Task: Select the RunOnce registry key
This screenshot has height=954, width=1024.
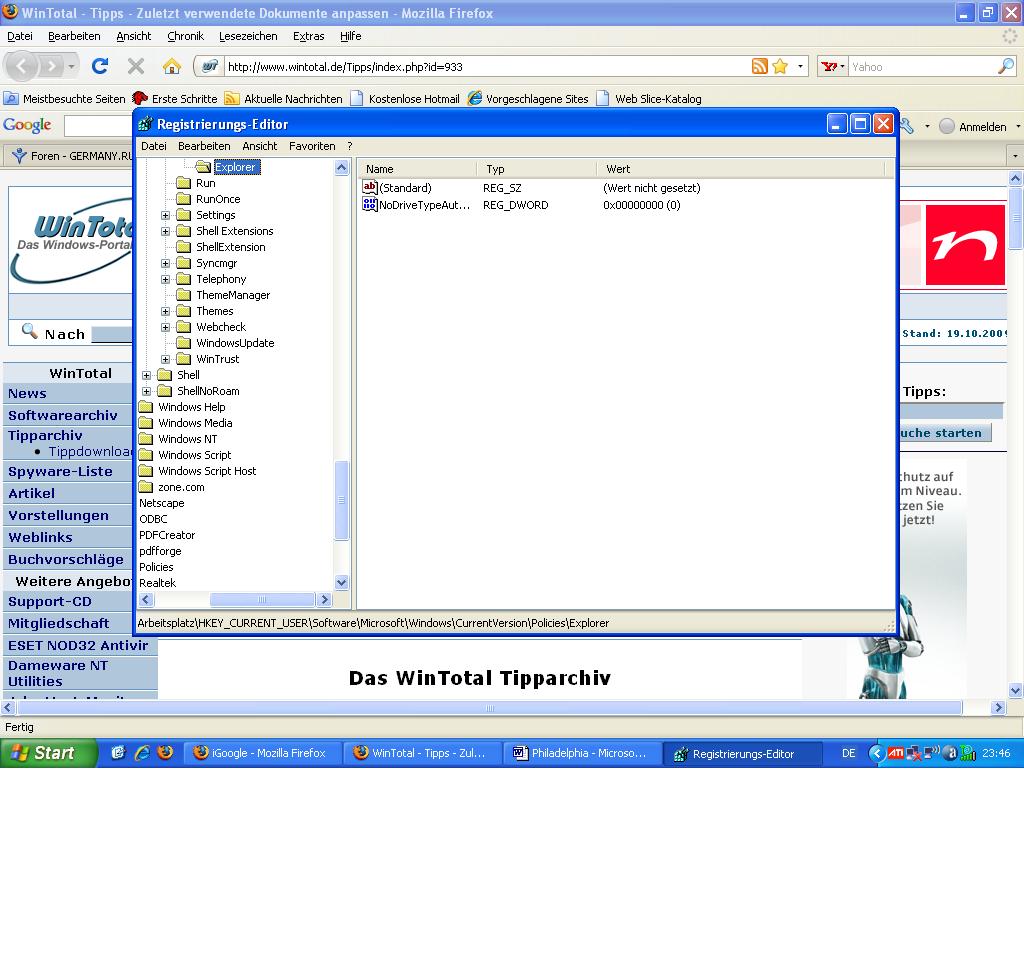Action: point(209,199)
